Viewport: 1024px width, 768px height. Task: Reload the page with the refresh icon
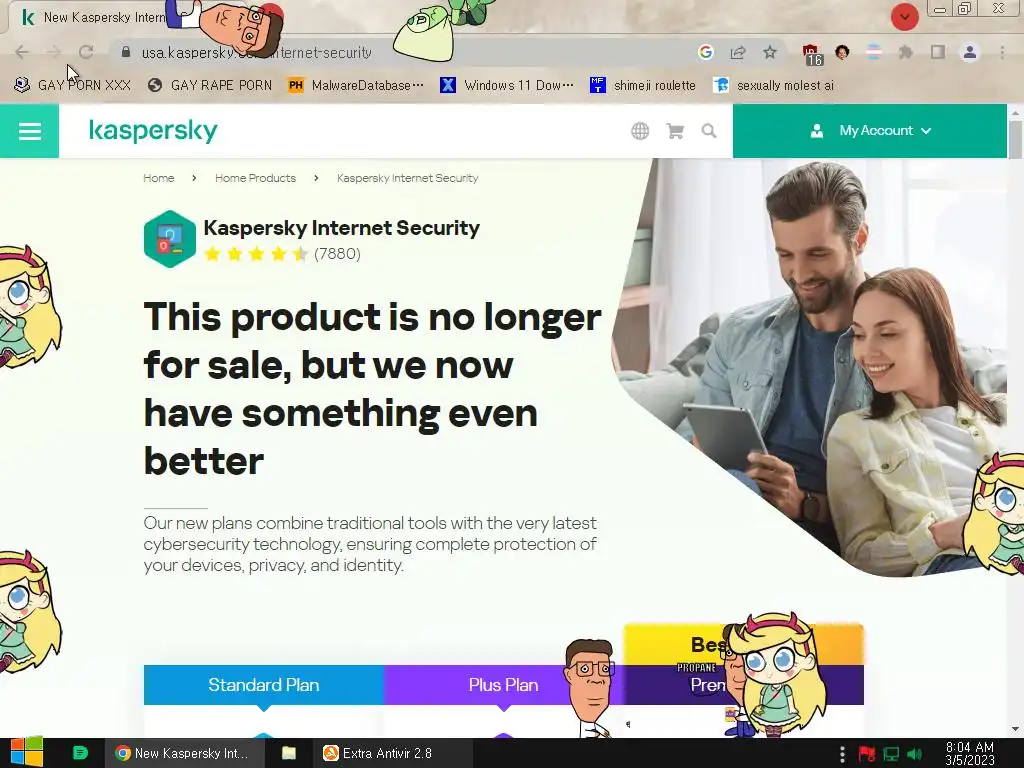[86, 52]
